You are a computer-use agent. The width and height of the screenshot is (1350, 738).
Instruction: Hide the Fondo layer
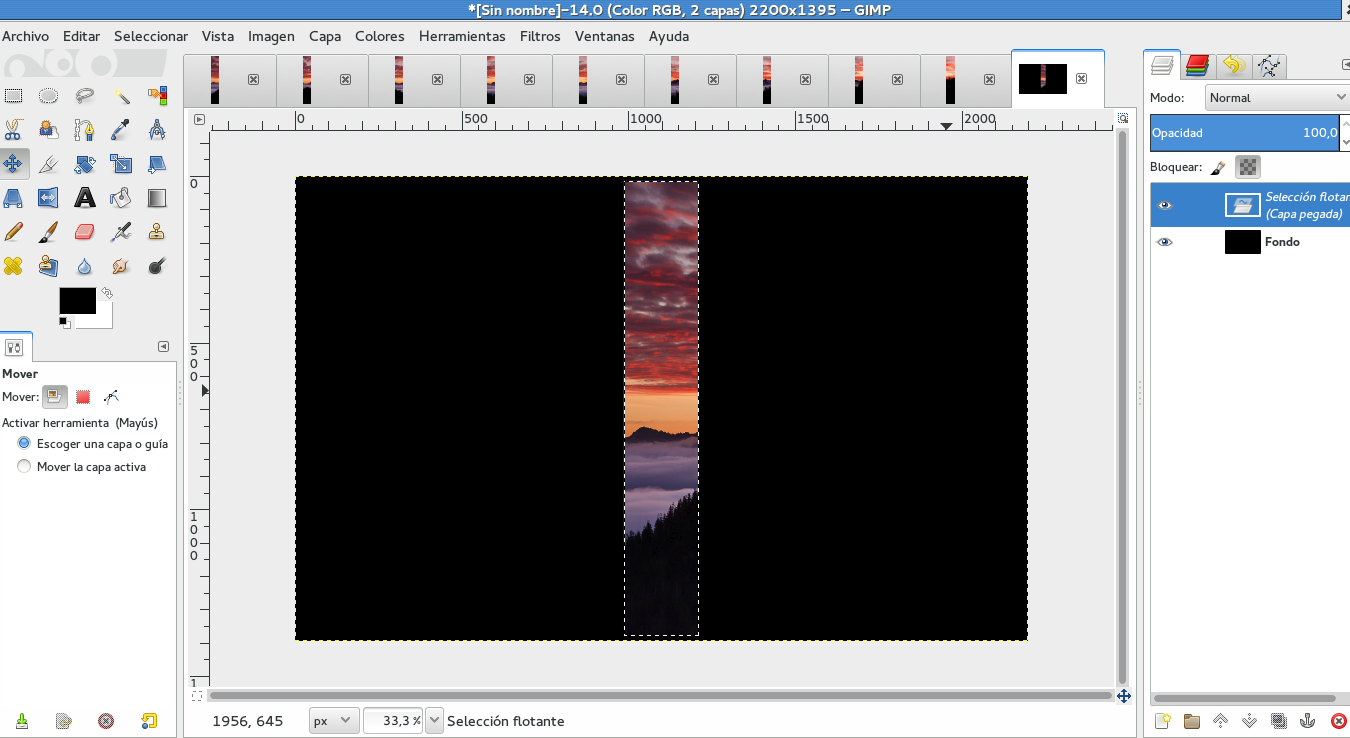coord(1164,242)
